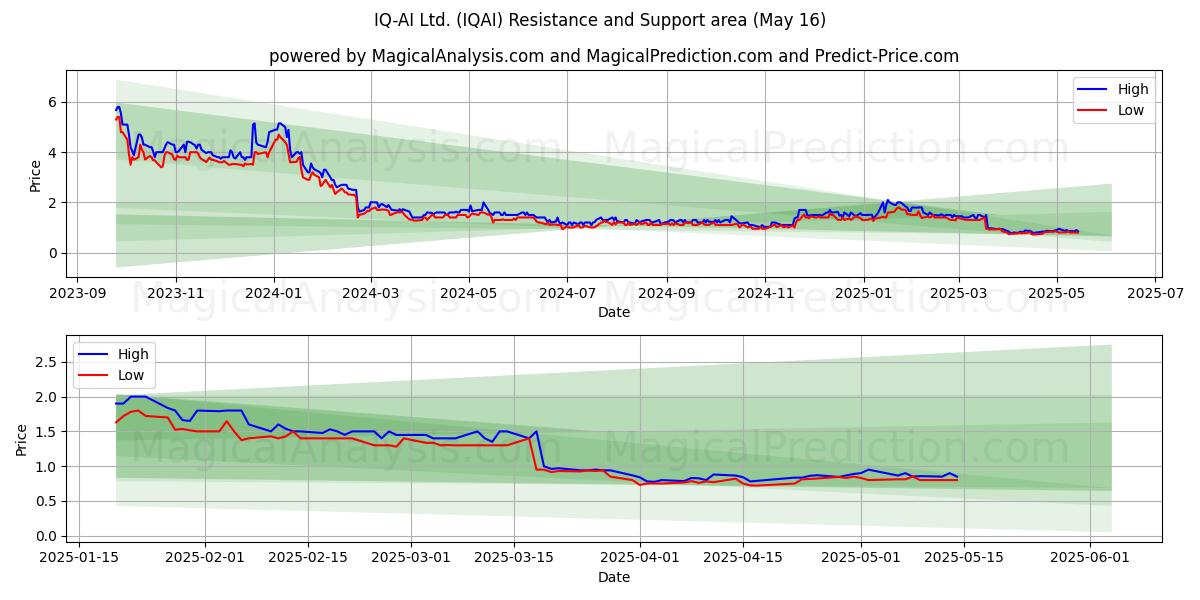The image size is (1200, 600).
Task: Click the top chart 'Date' axis label
Action: tap(614, 312)
